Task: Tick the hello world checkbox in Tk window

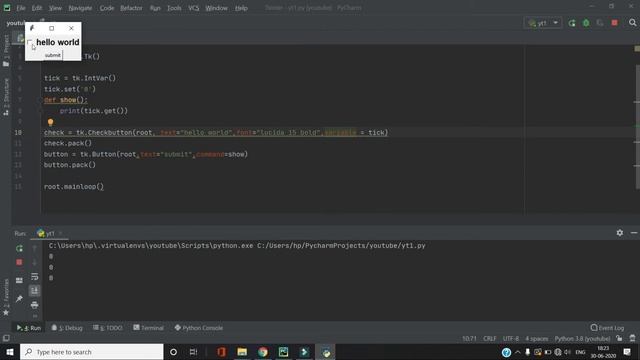Action: (x=30, y=42)
